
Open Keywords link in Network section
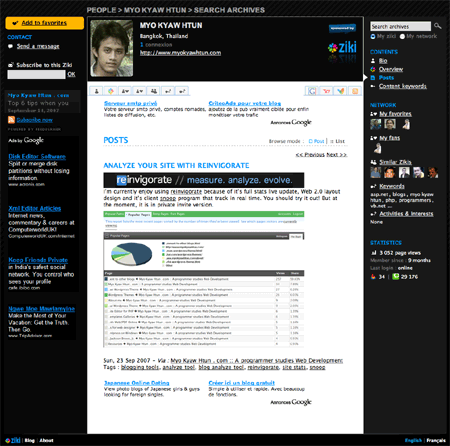tap(392, 186)
